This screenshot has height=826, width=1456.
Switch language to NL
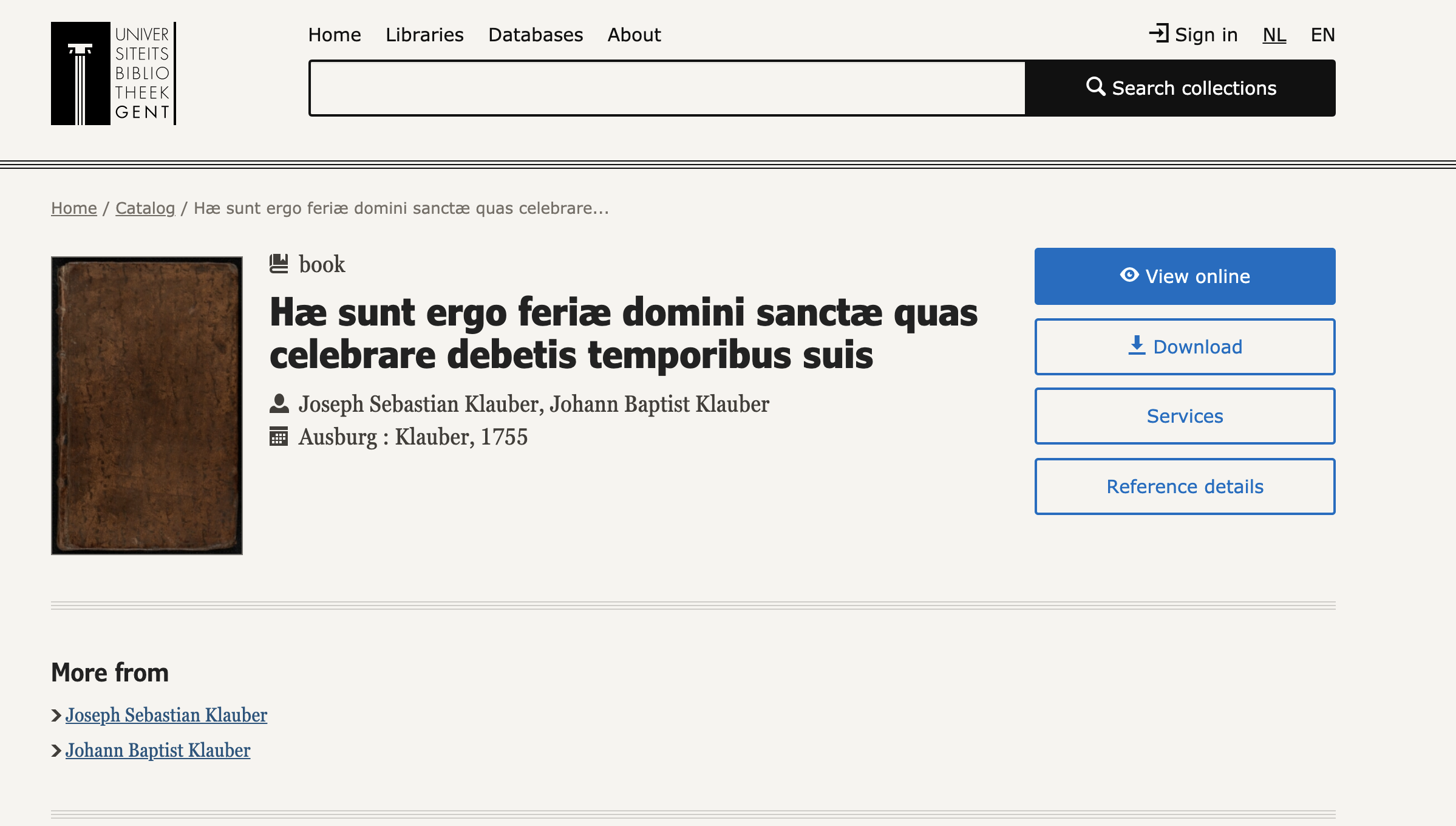[x=1274, y=35]
